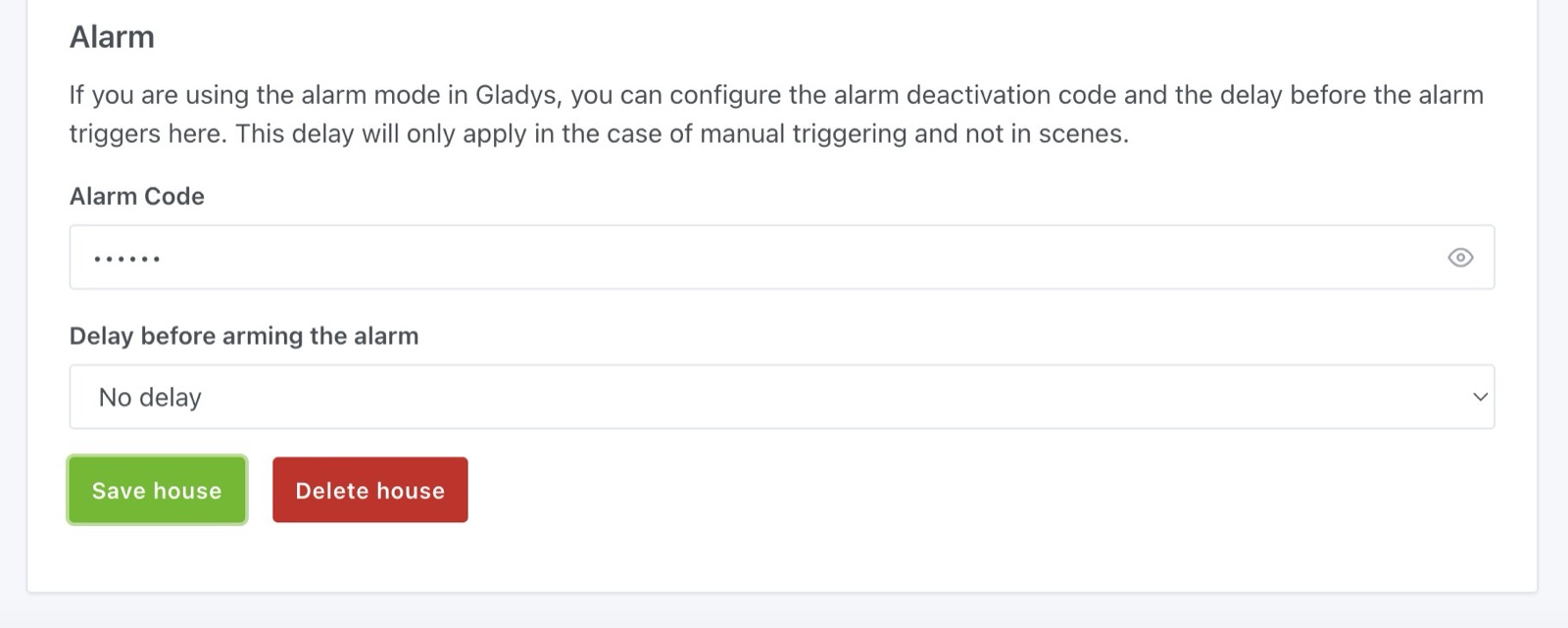Click the middle of the Alarm Code input
The image size is (1568, 628).
[781, 258]
